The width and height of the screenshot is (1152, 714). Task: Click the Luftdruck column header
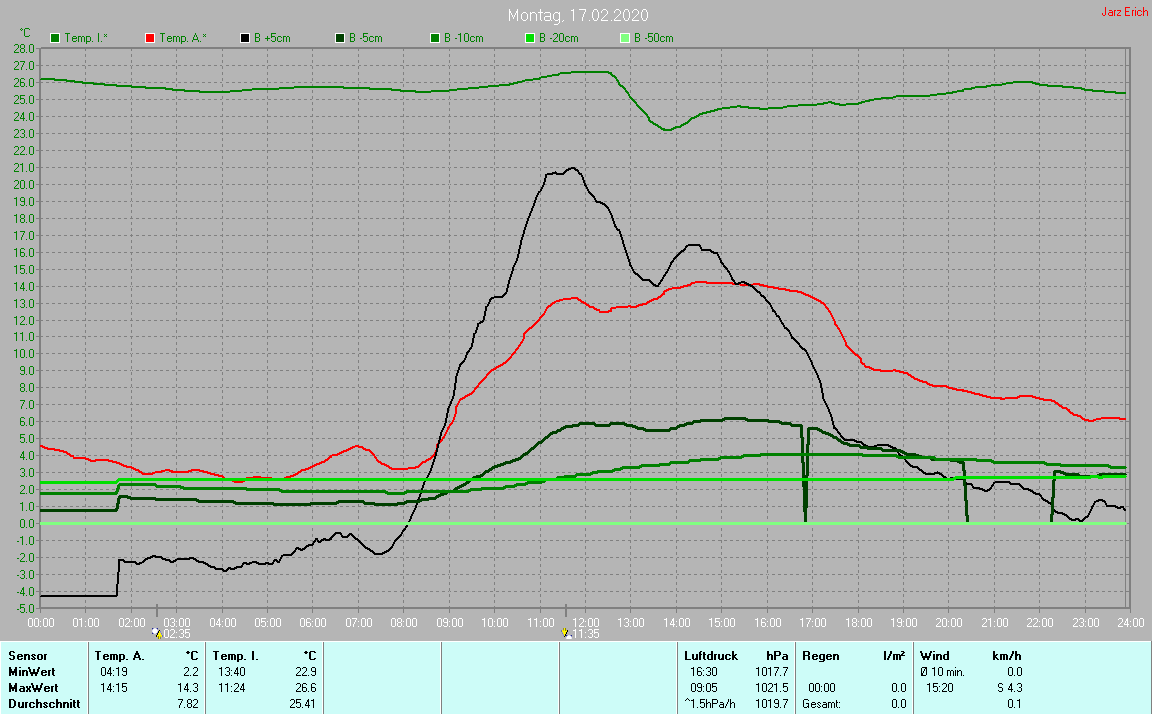click(x=709, y=655)
